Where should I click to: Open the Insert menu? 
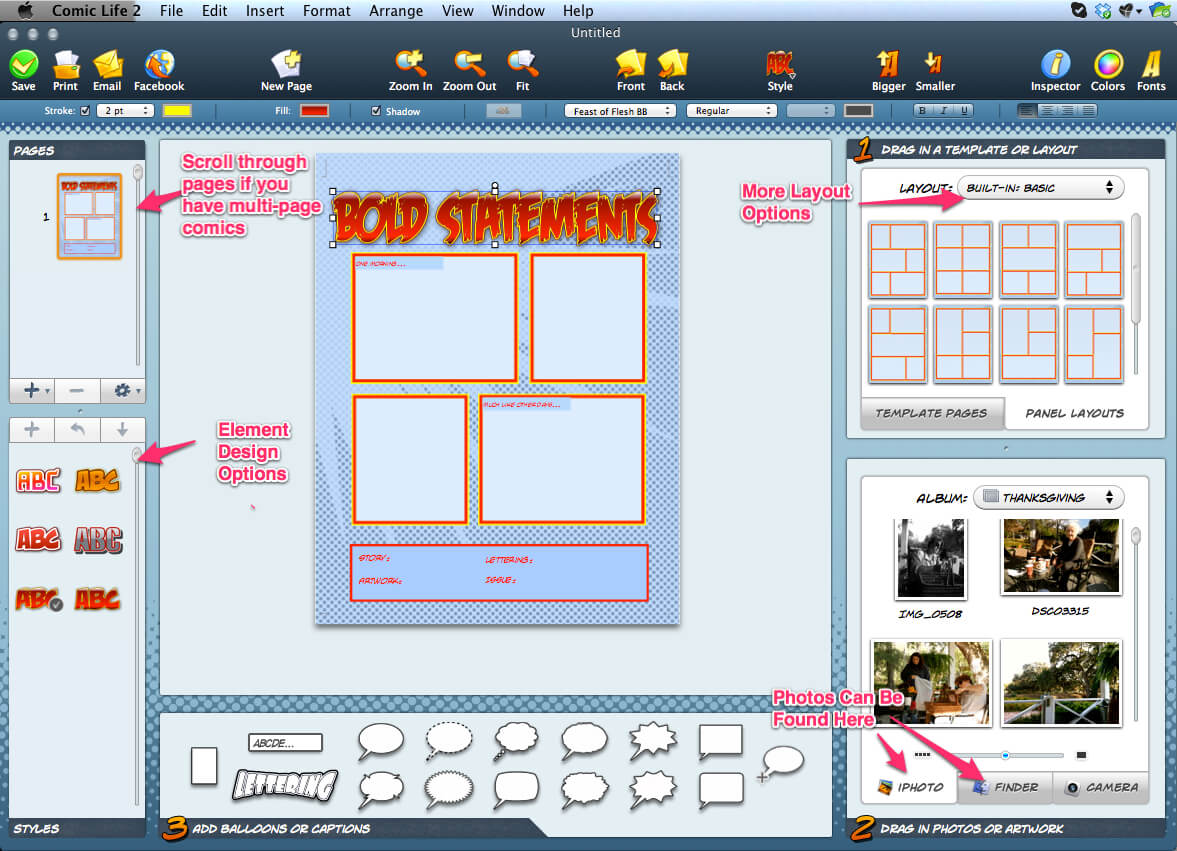265,11
